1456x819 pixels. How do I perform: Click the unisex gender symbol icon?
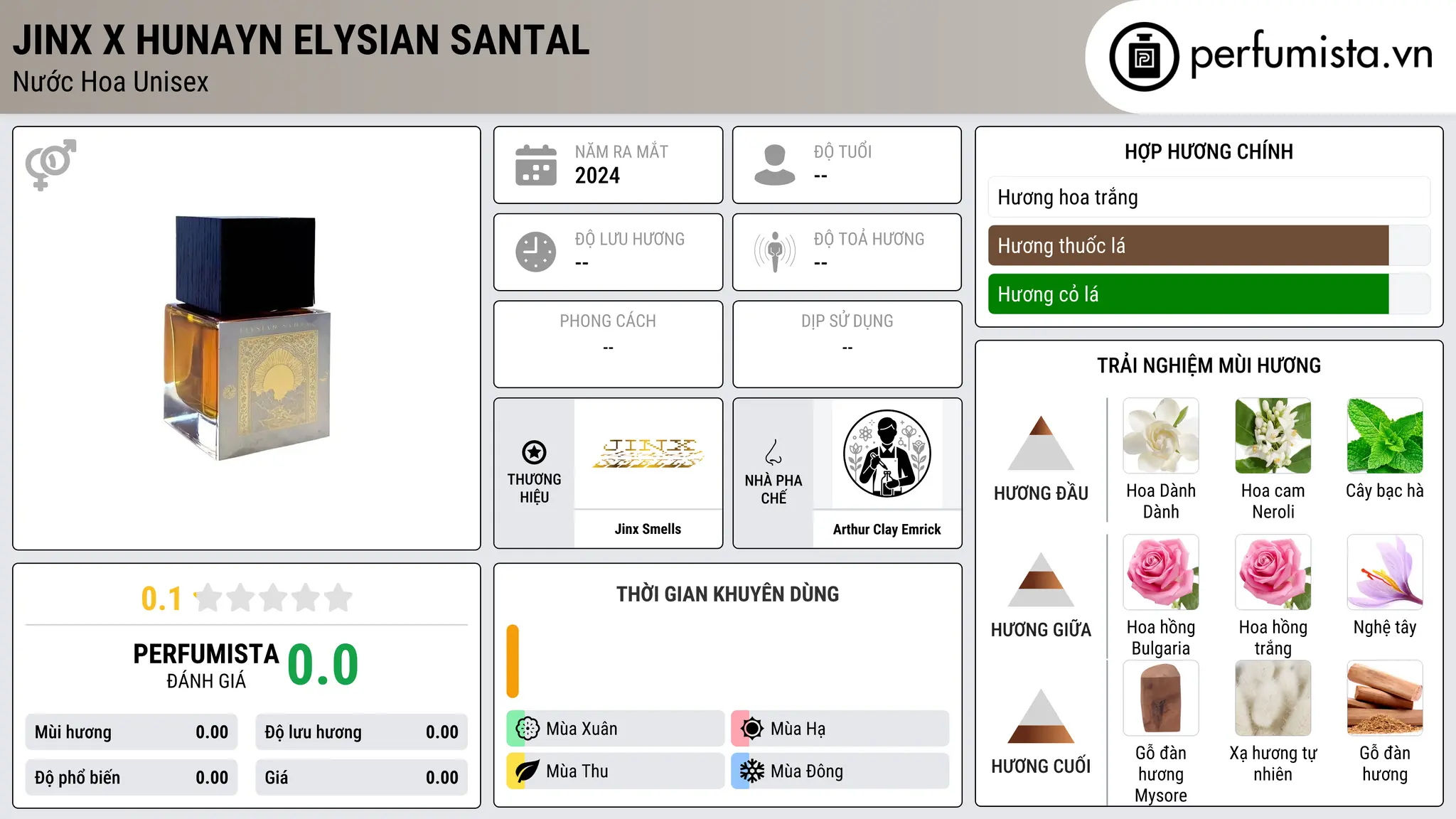pyautogui.click(x=50, y=165)
